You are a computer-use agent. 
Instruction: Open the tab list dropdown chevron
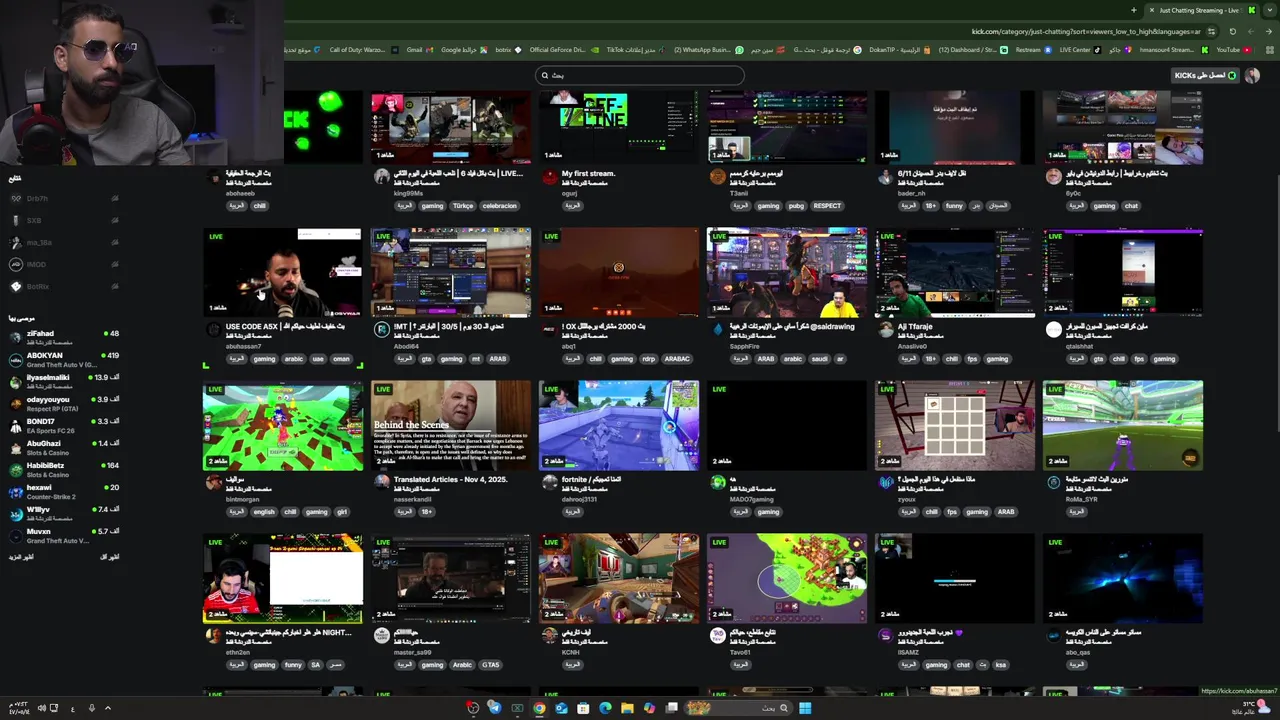point(1270,10)
